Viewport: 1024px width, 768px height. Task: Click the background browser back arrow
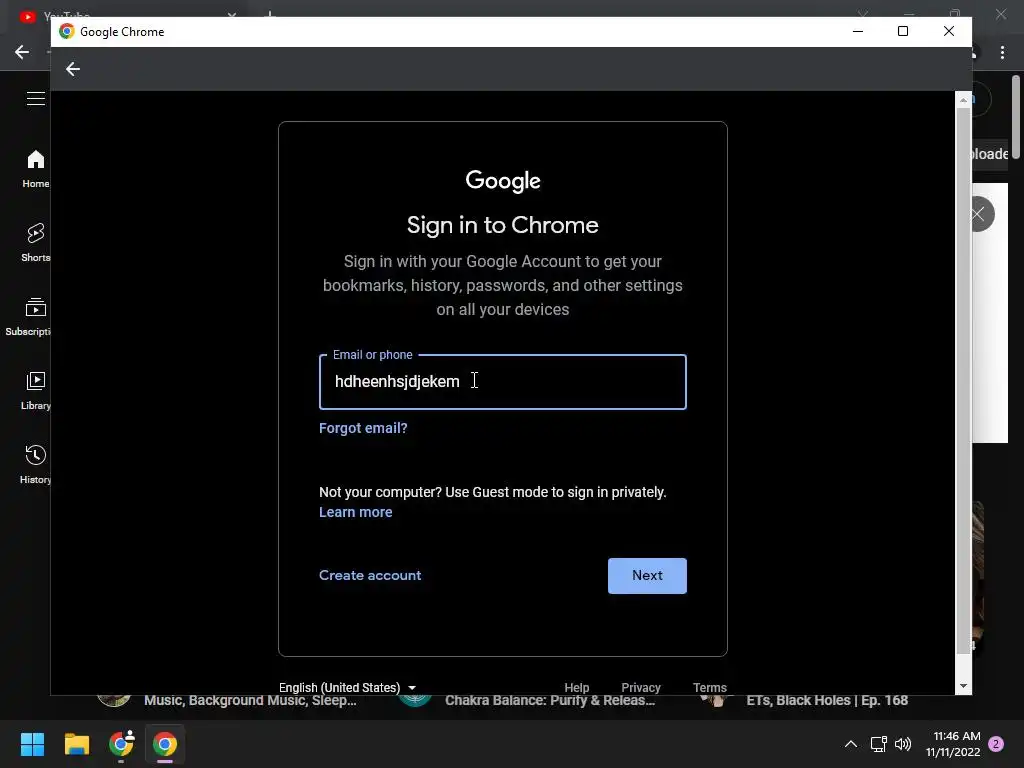coord(22,52)
